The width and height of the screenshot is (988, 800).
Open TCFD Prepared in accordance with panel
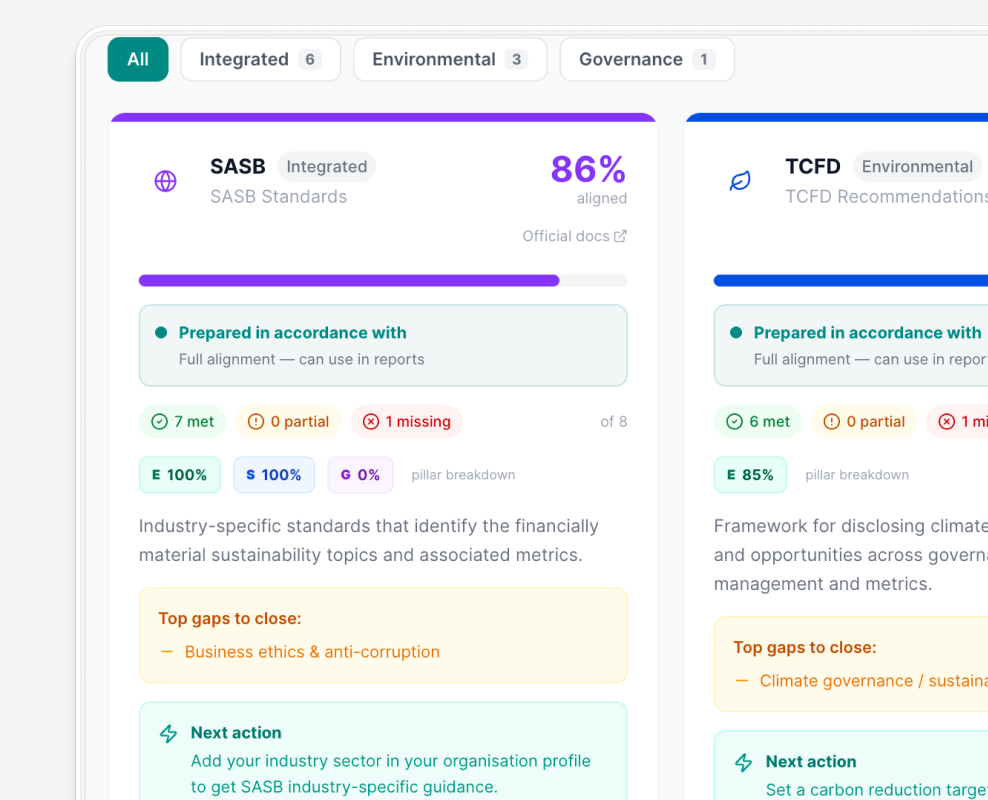[x=851, y=345]
